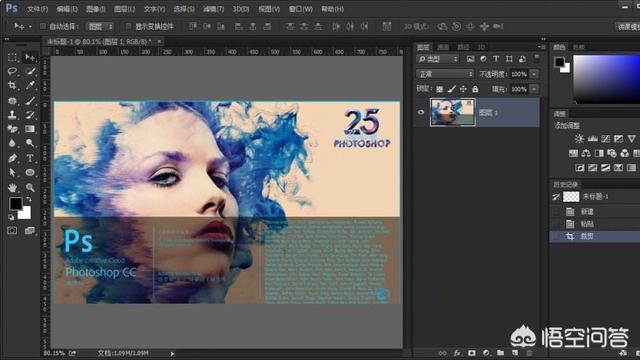The width and height of the screenshot is (640, 360).
Task: Select the Clone Stamp tool
Action: 12,115
